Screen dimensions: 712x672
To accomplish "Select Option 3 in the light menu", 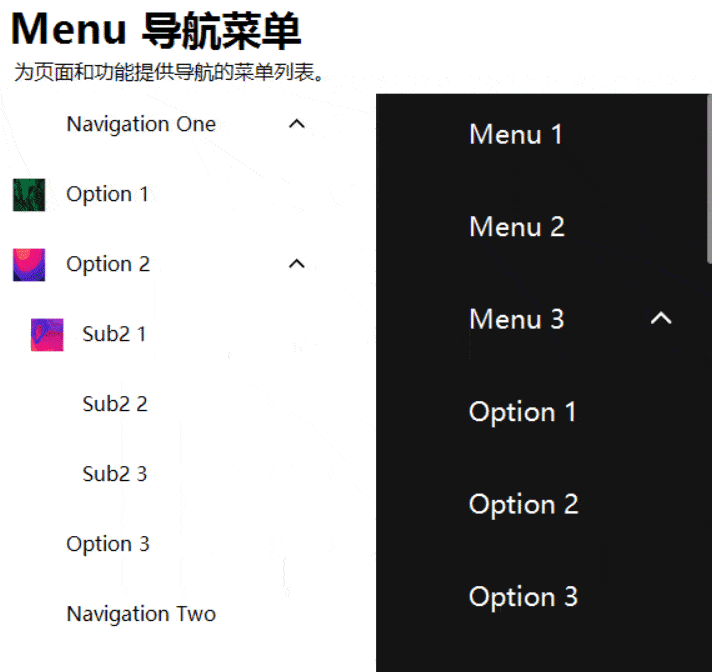I will click(x=108, y=544).
